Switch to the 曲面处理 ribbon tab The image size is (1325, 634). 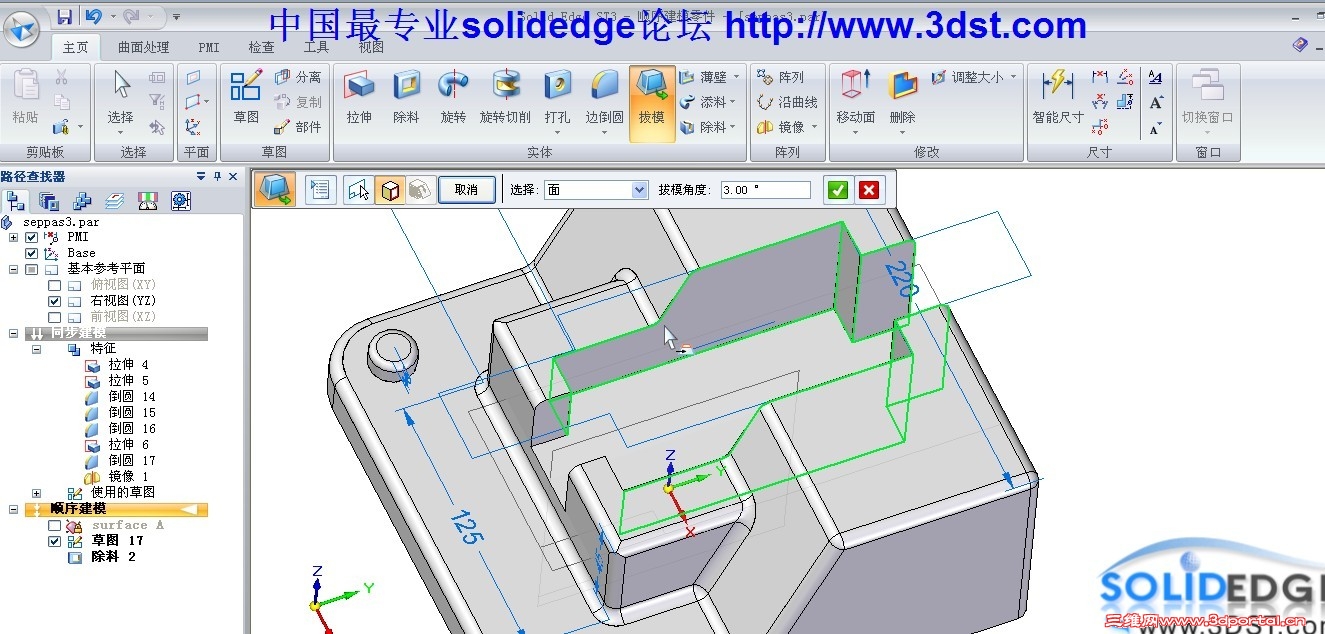tap(143, 47)
